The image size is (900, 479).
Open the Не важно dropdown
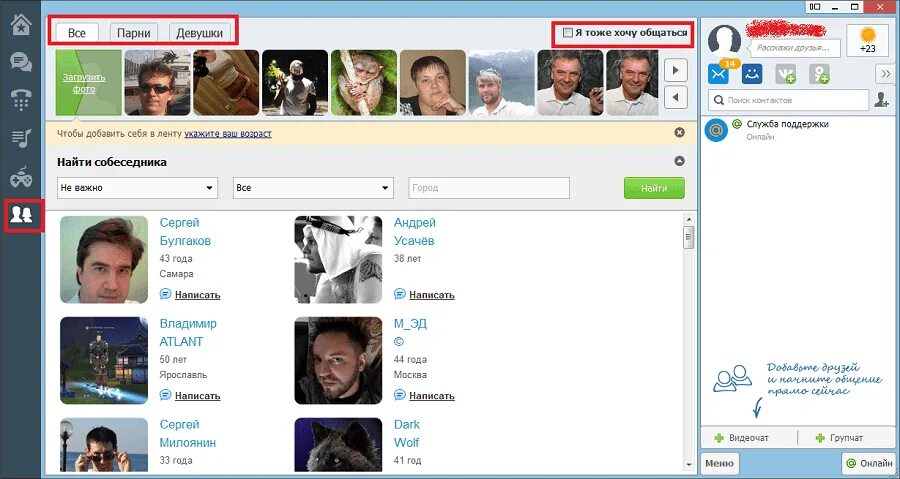(x=137, y=188)
